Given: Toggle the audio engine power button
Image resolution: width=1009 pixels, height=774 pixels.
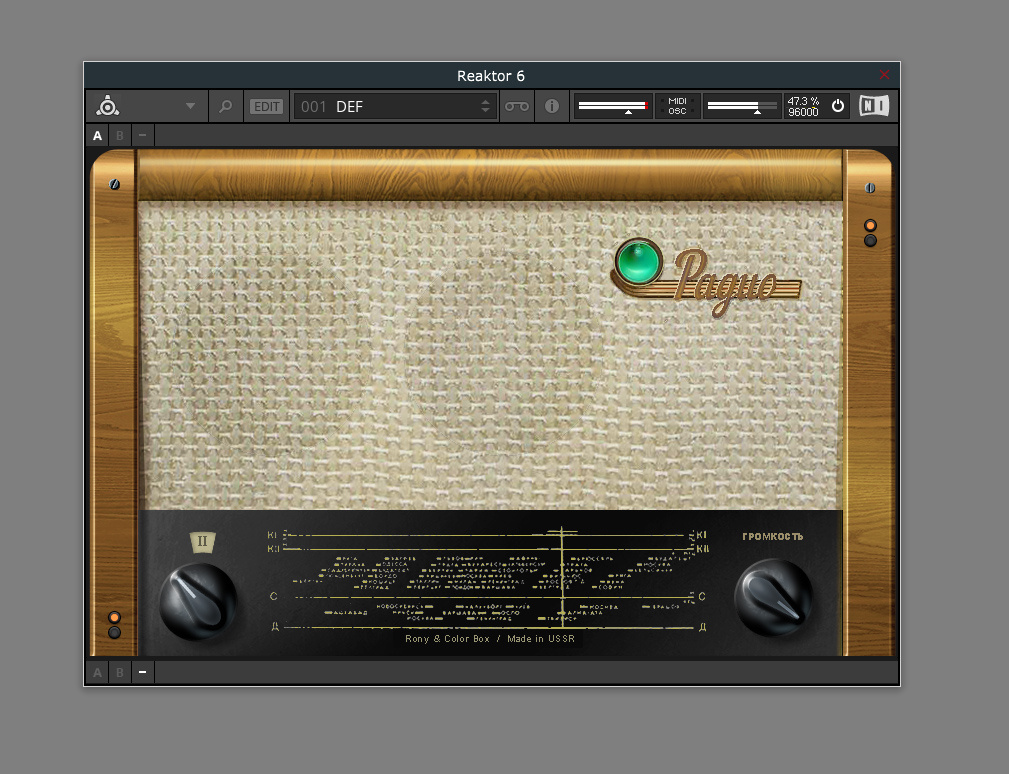Looking at the screenshot, I should (838, 106).
